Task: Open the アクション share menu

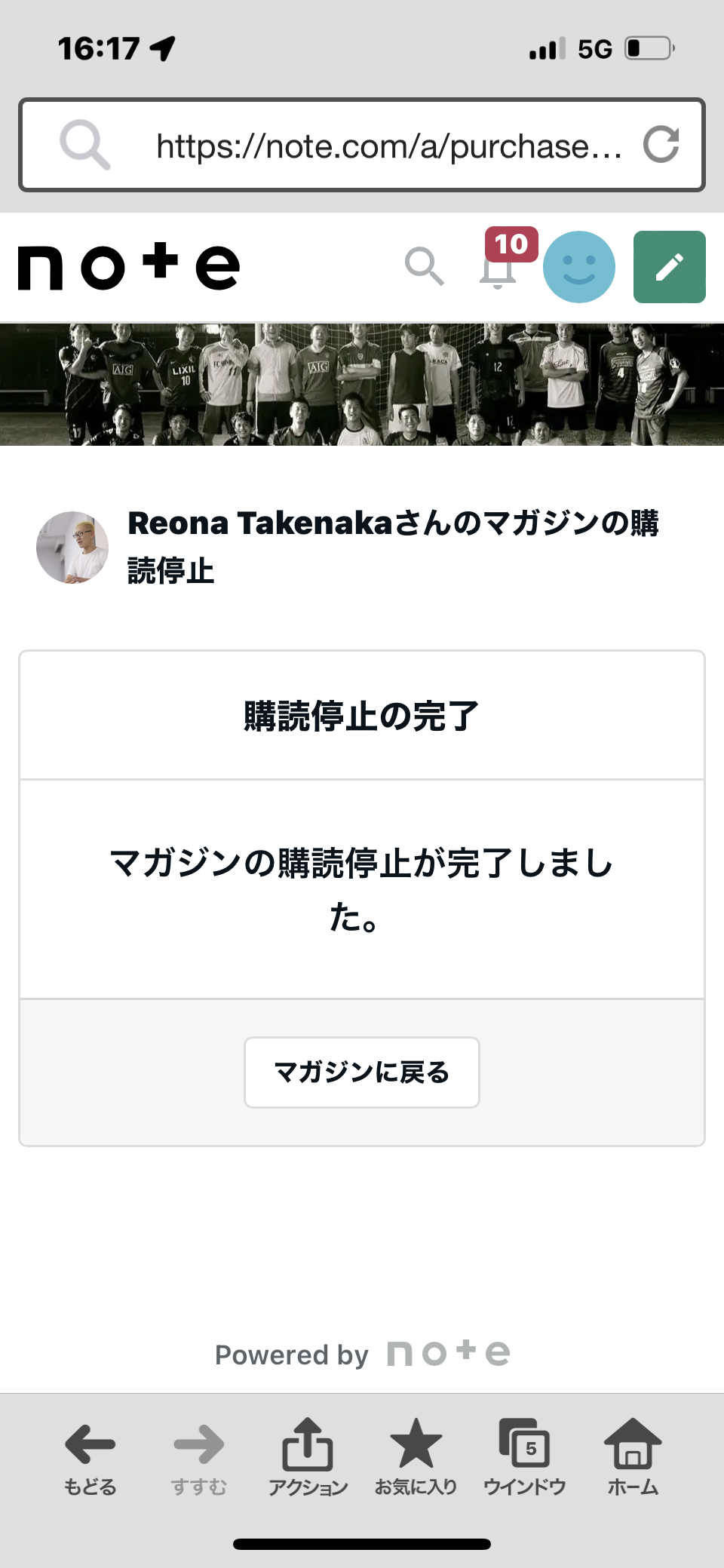Action: tap(308, 1456)
